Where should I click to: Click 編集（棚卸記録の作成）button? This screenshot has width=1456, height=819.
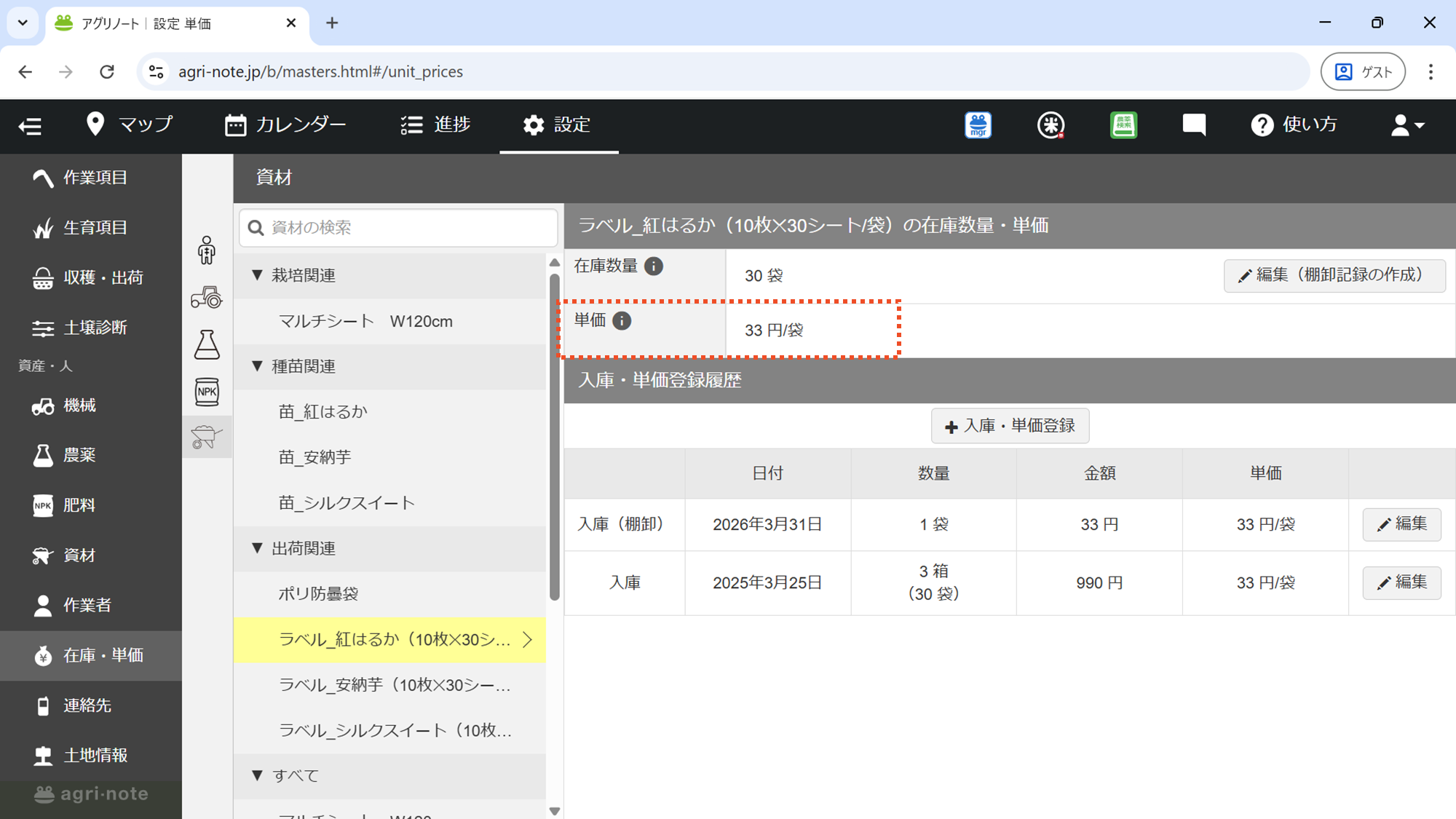tap(1334, 275)
